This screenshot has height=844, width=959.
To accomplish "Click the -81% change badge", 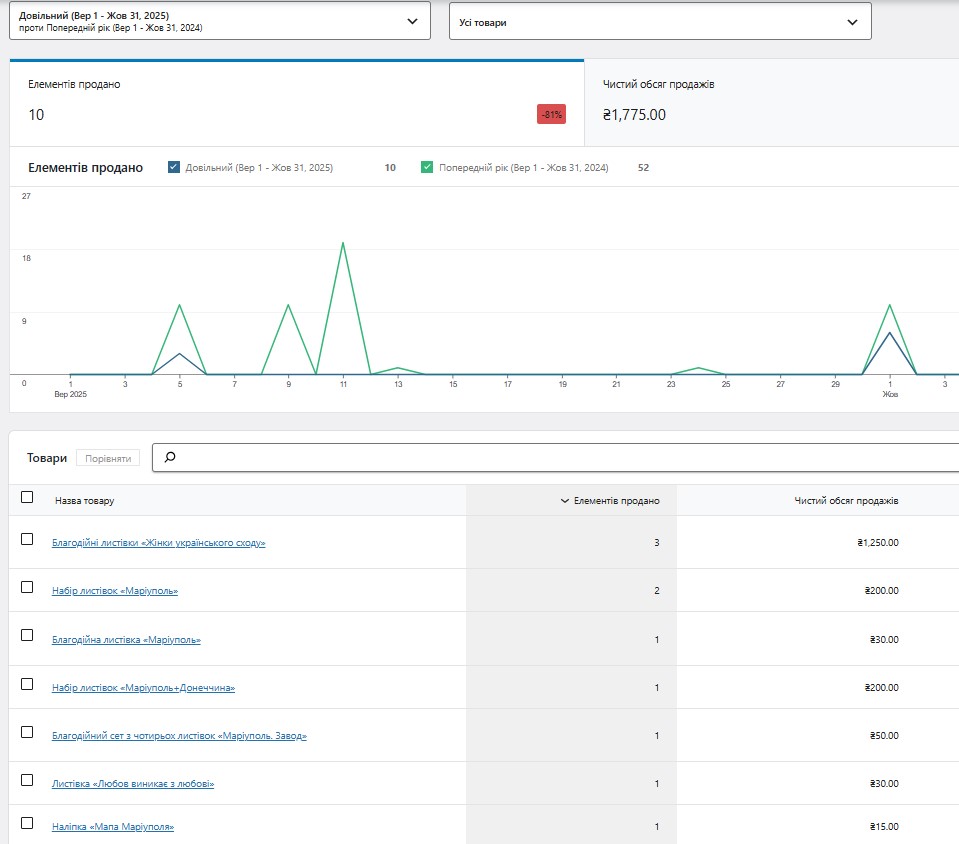I will (x=551, y=115).
